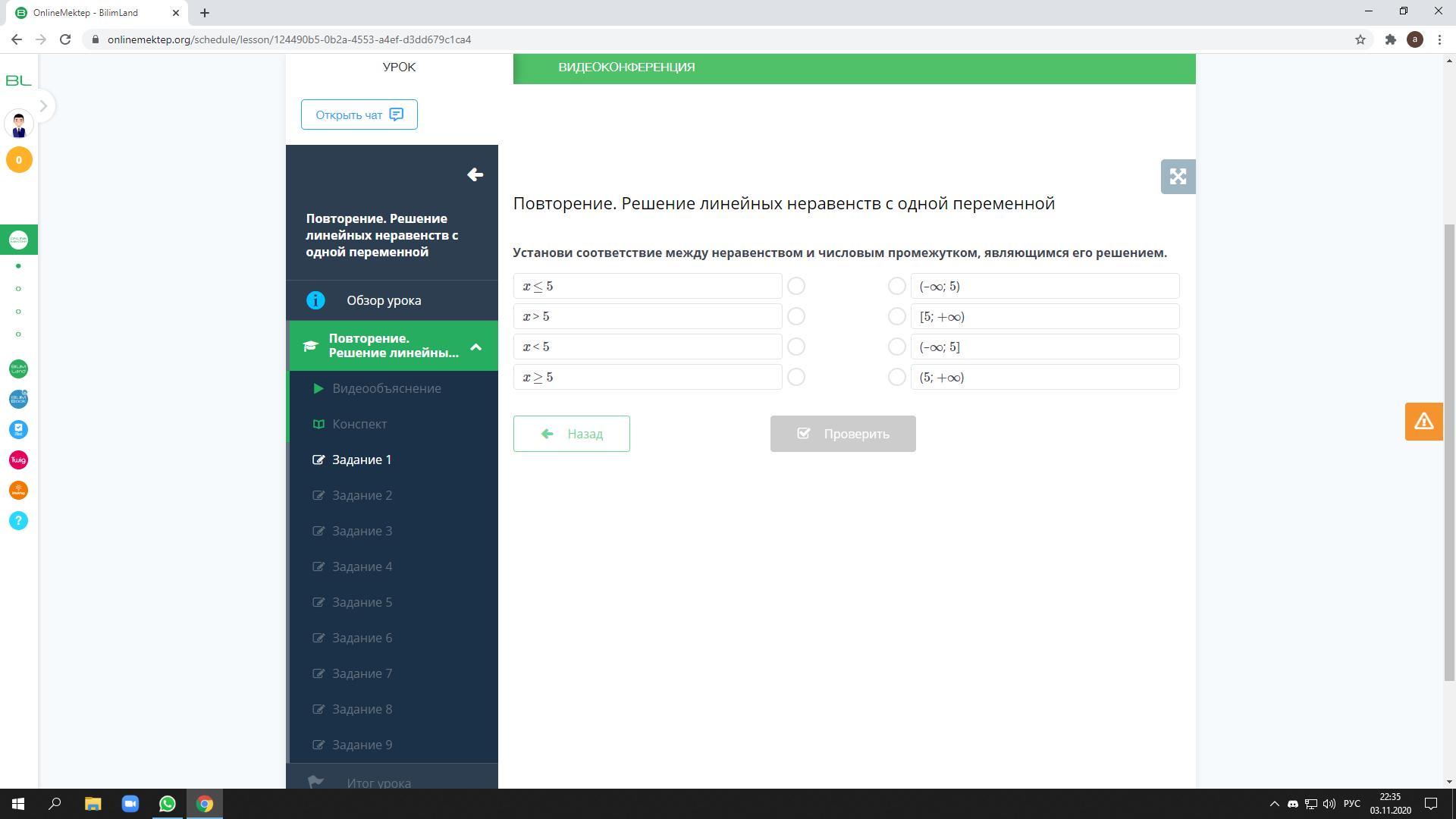Open Задание 2 in the lesson menu
The height and width of the screenshot is (819, 1456).
tap(362, 495)
